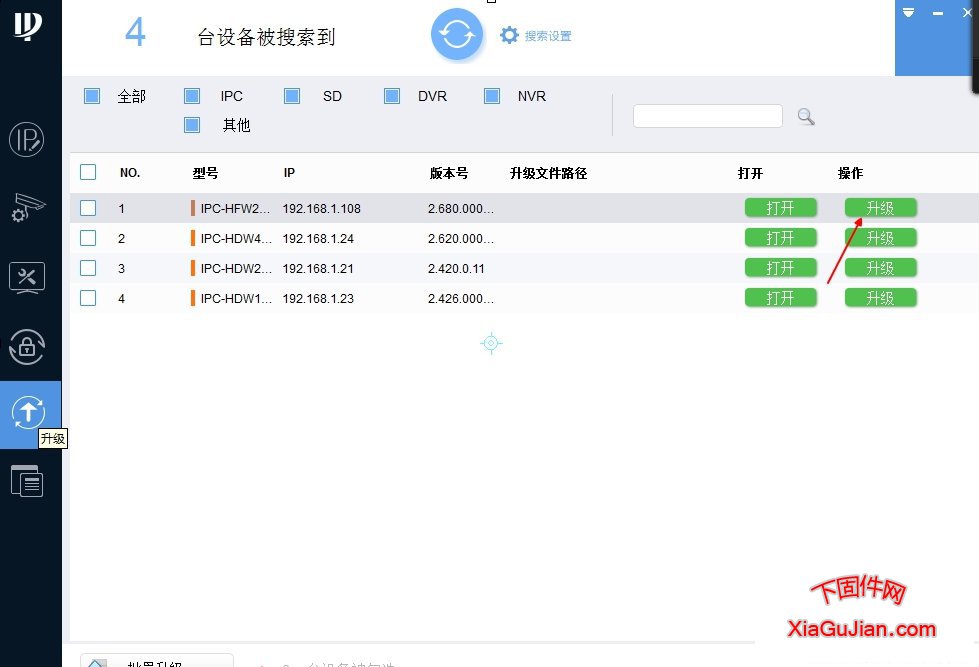Click the 版本号 column header
The image size is (979, 667).
point(448,172)
